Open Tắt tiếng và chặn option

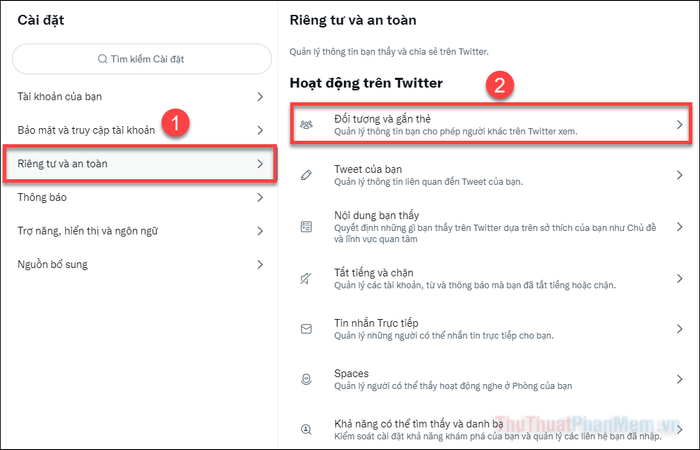(491, 279)
